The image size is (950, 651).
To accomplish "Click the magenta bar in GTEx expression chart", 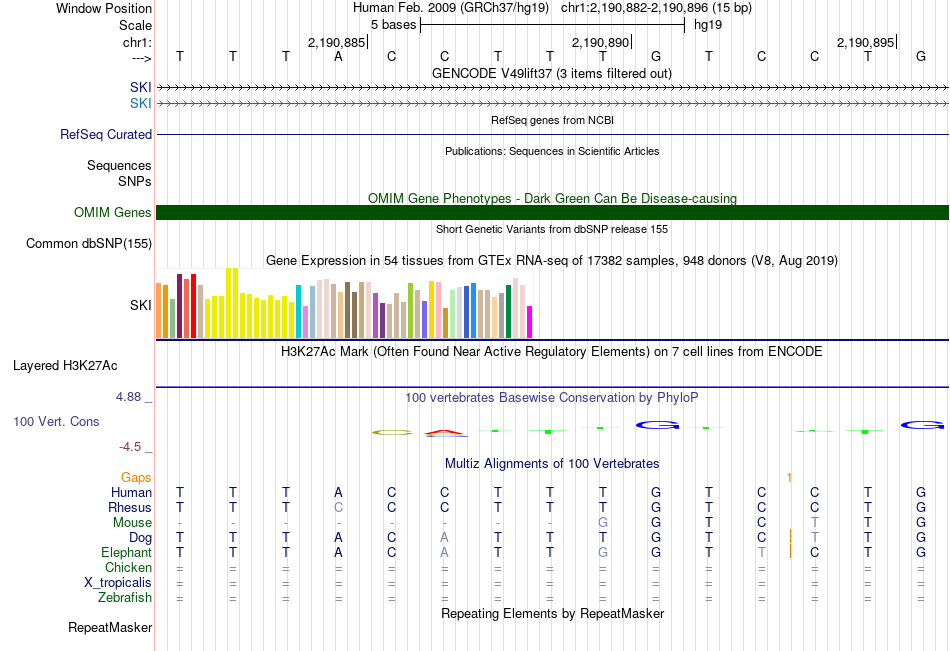I will click(x=529, y=322).
